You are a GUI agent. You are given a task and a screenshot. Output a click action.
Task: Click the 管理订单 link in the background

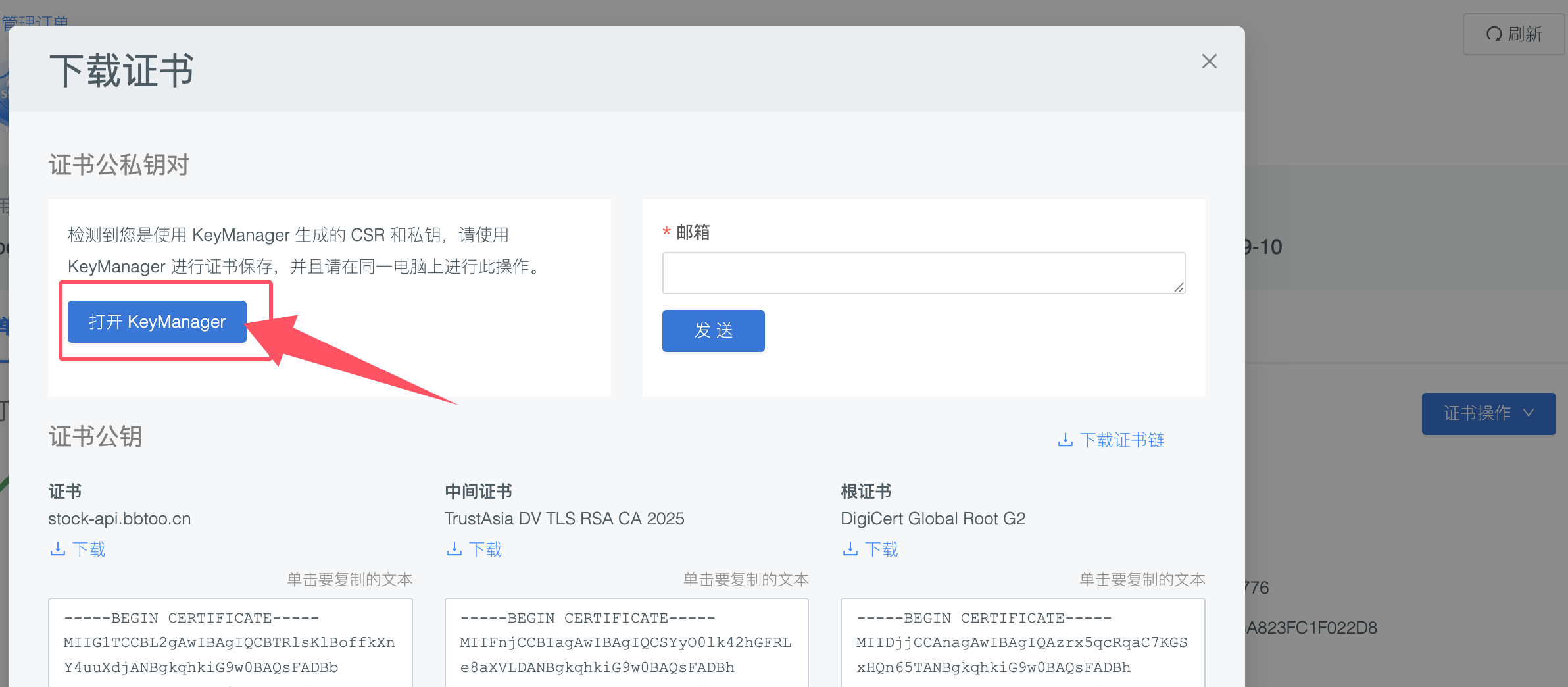pyautogui.click(x=36, y=21)
